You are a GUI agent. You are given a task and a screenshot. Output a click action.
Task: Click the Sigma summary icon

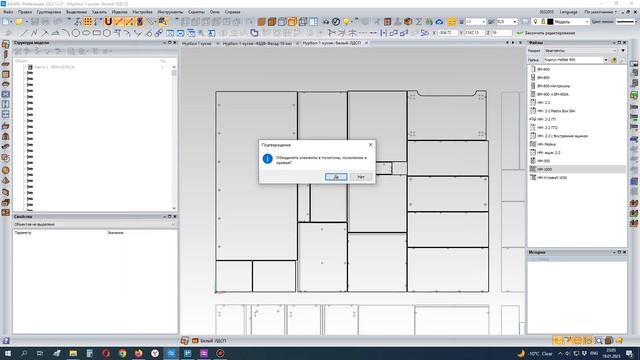coord(419,22)
